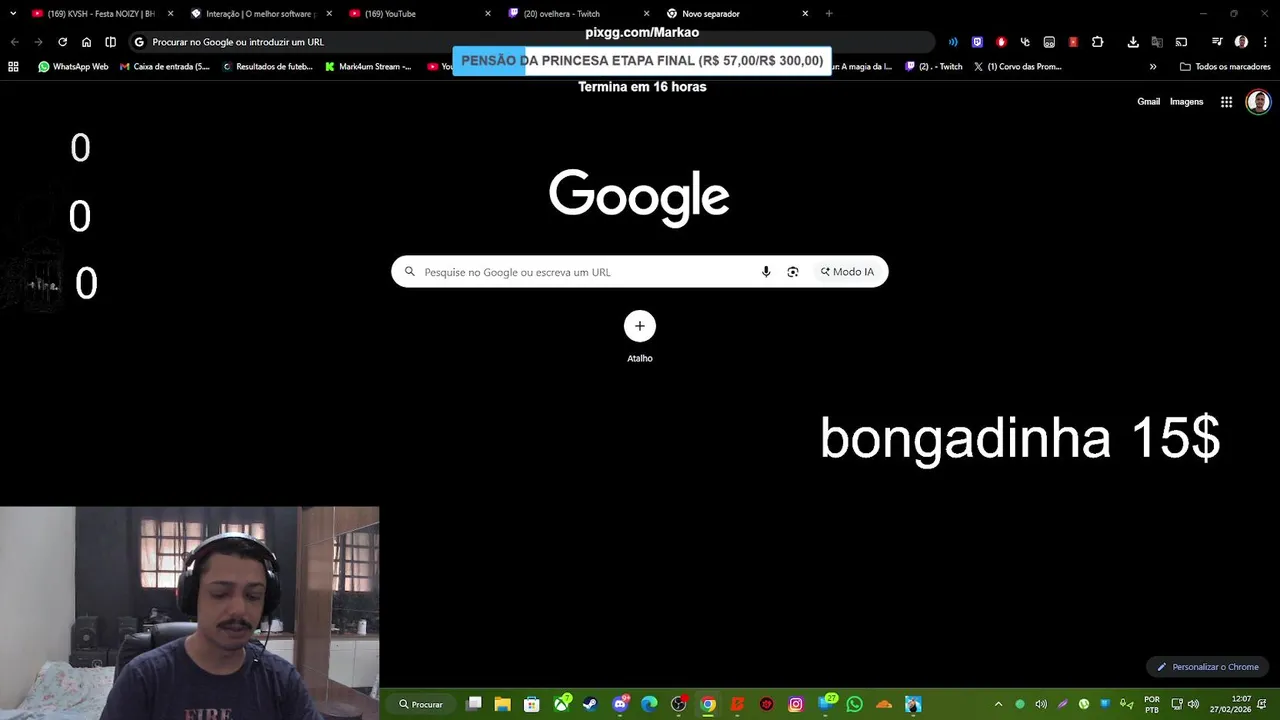
Task: Open Microsoft Store from the taskbar
Action: (x=532, y=704)
